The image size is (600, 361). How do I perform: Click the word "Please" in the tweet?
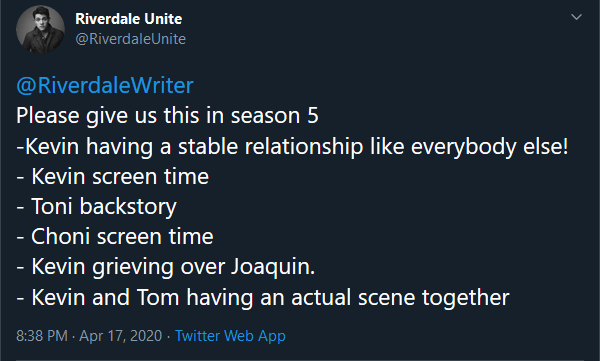point(47,115)
